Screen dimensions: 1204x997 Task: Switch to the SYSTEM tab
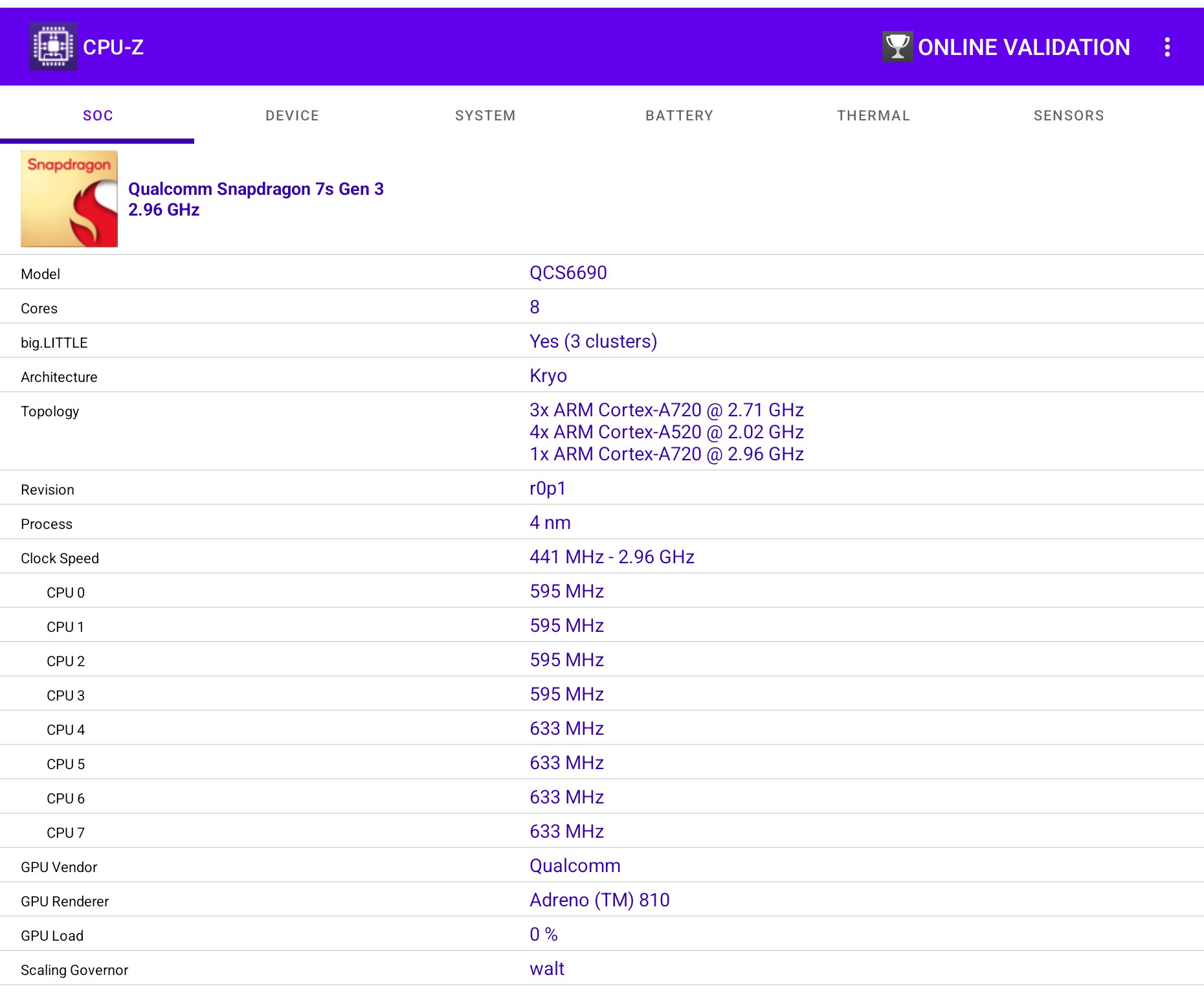click(485, 115)
